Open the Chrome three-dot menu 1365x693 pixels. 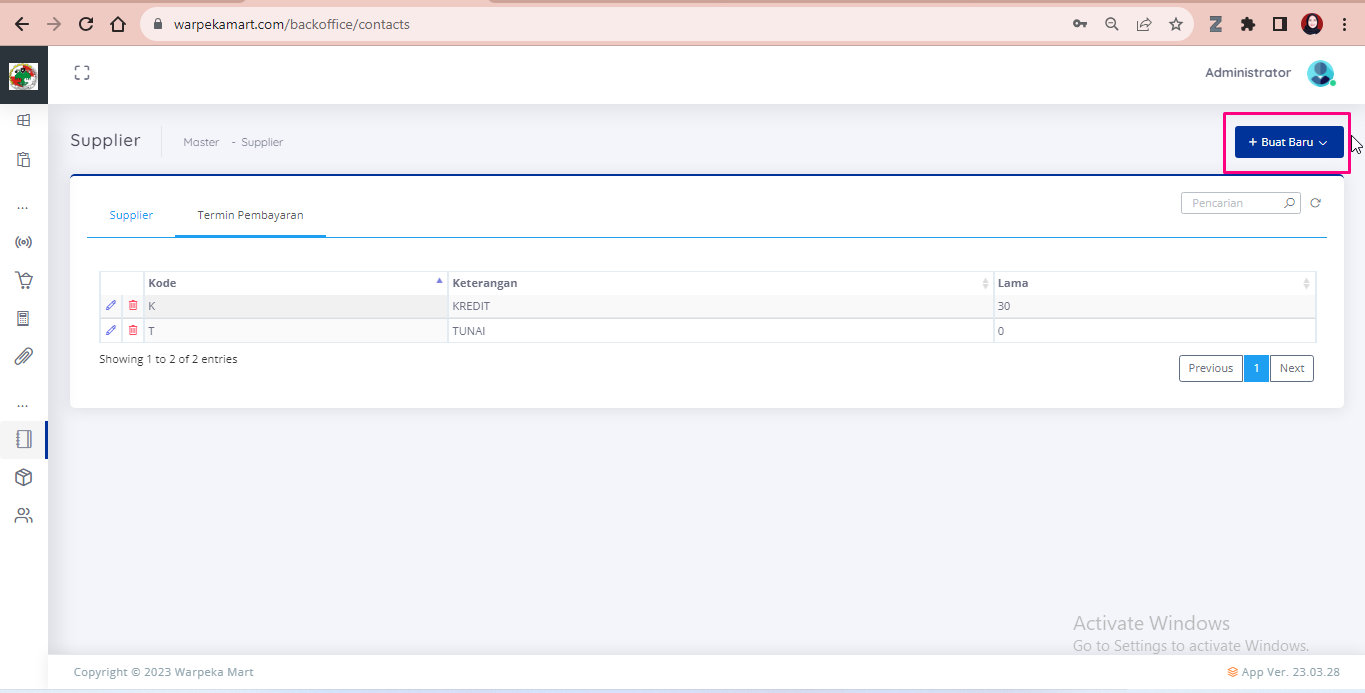pyautogui.click(x=1344, y=24)
